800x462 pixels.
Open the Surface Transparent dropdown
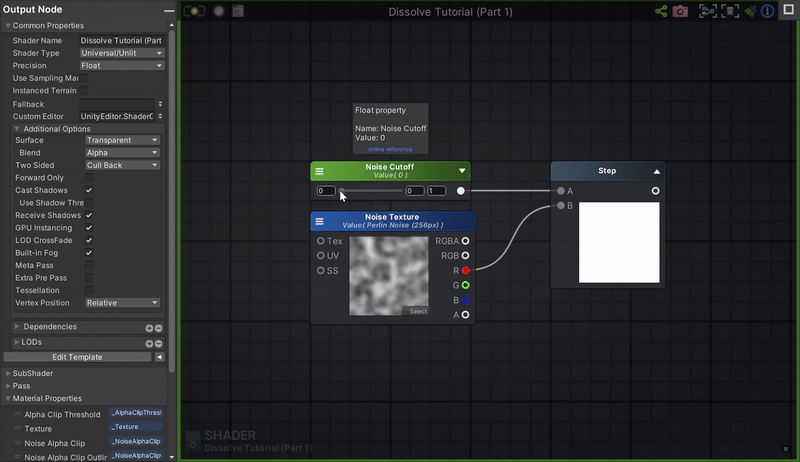[122, 140]
